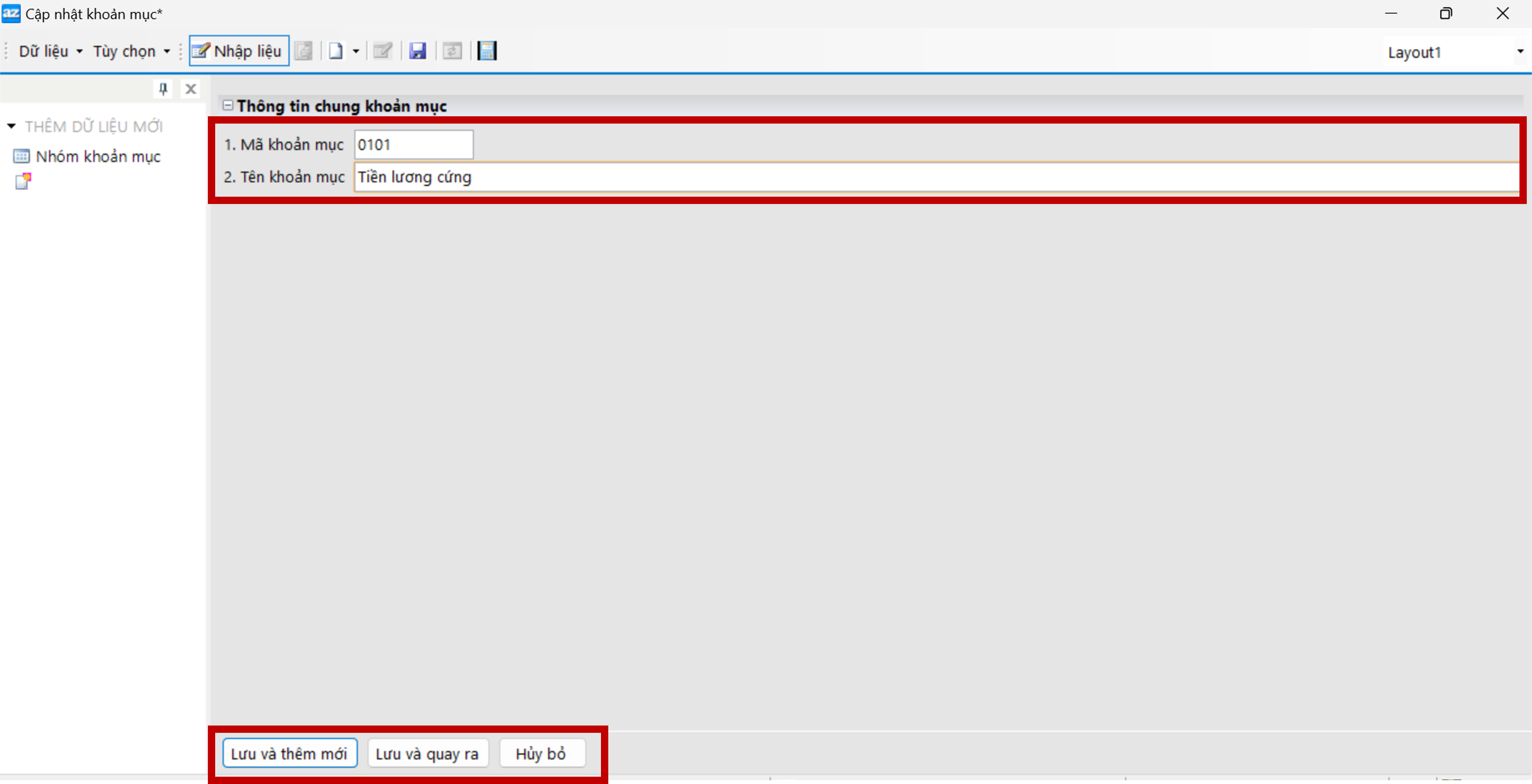Open dropdown arrow next to new document icon
This screenshot has width=1532, height=784.
tap(355, 51)
